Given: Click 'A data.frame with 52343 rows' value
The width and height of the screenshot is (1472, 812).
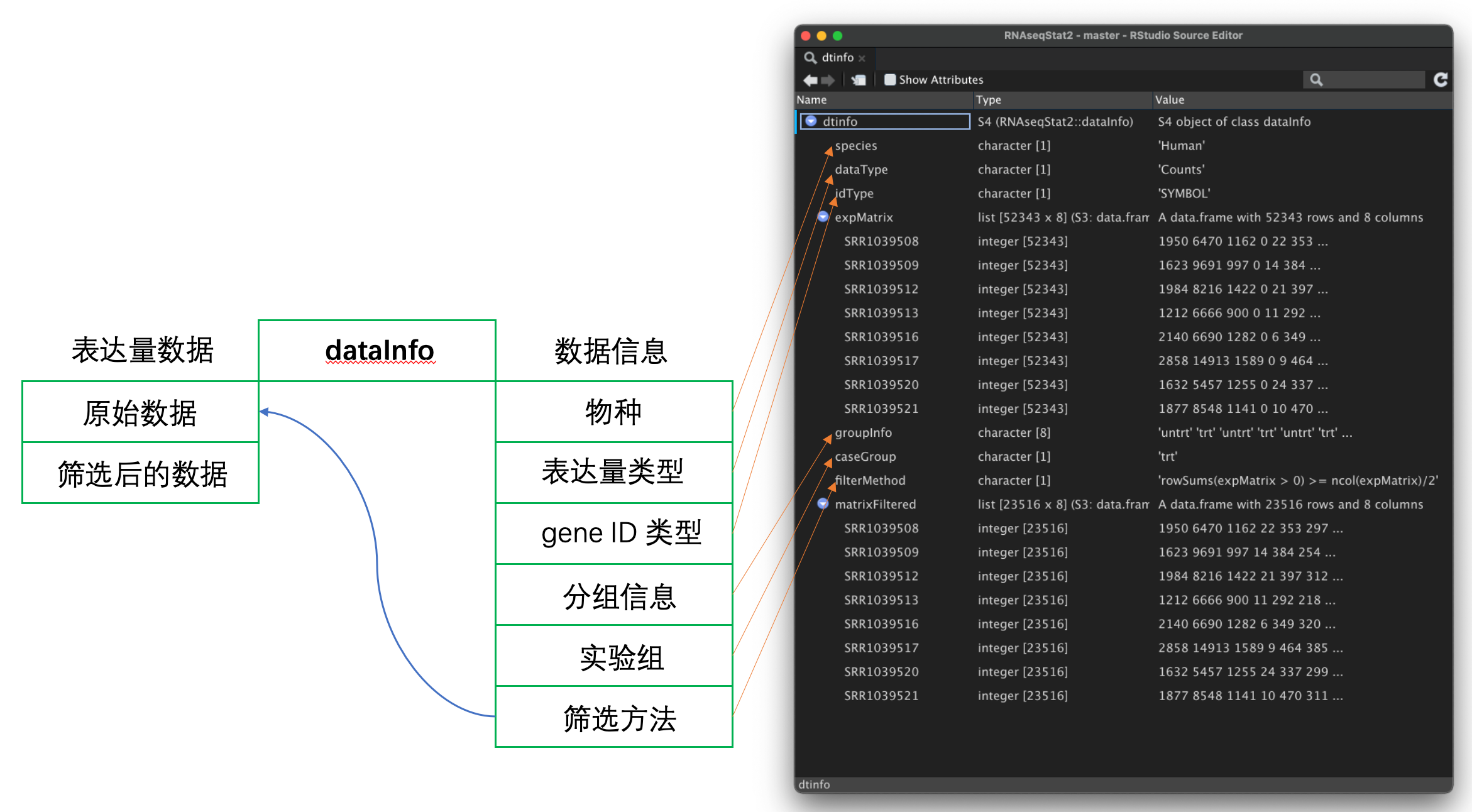Looking at the screenshot, I should click(x=1290, y=217).
